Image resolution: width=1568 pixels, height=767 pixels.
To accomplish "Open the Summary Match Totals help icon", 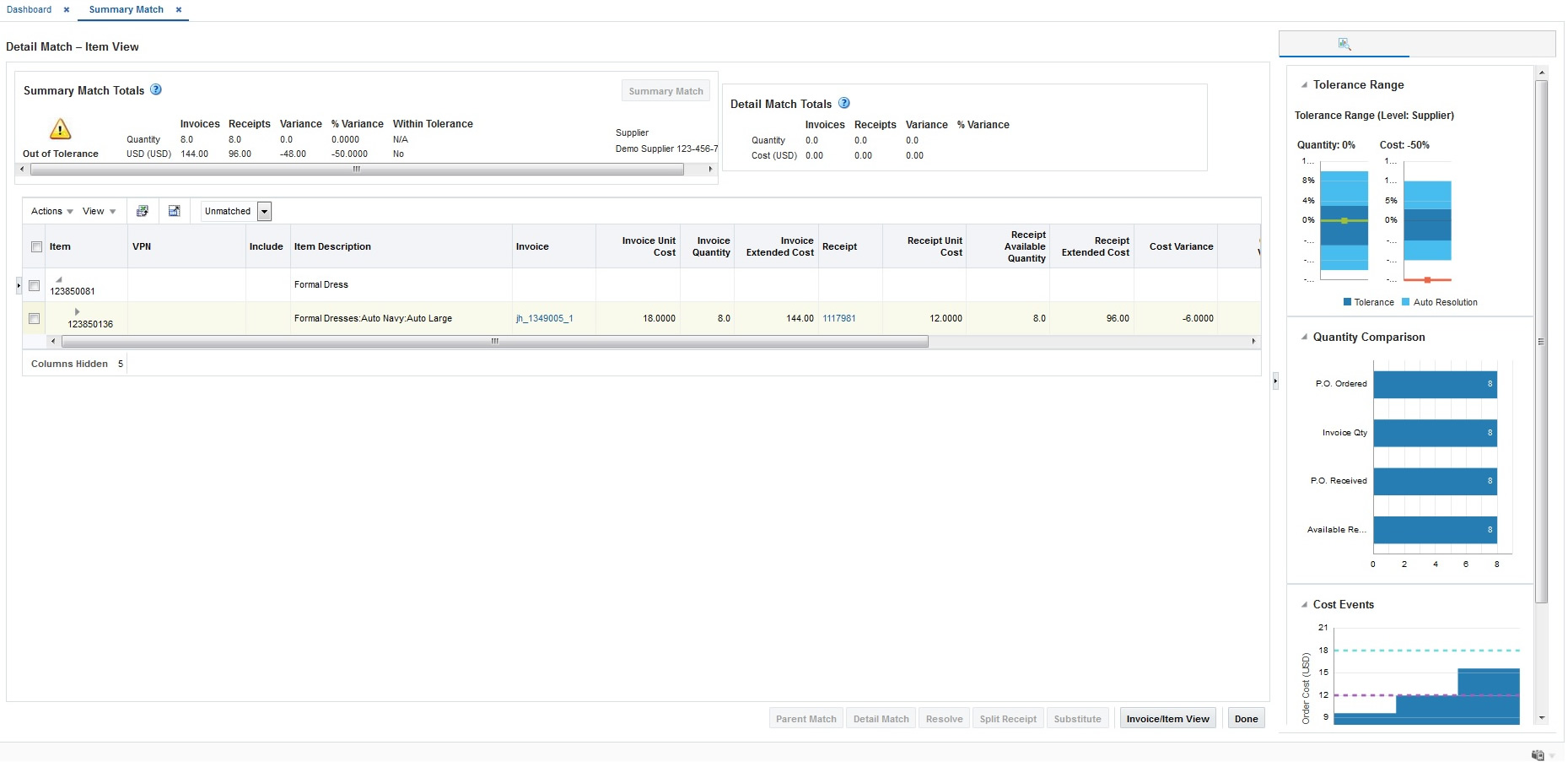I will (x=155, y=90).
